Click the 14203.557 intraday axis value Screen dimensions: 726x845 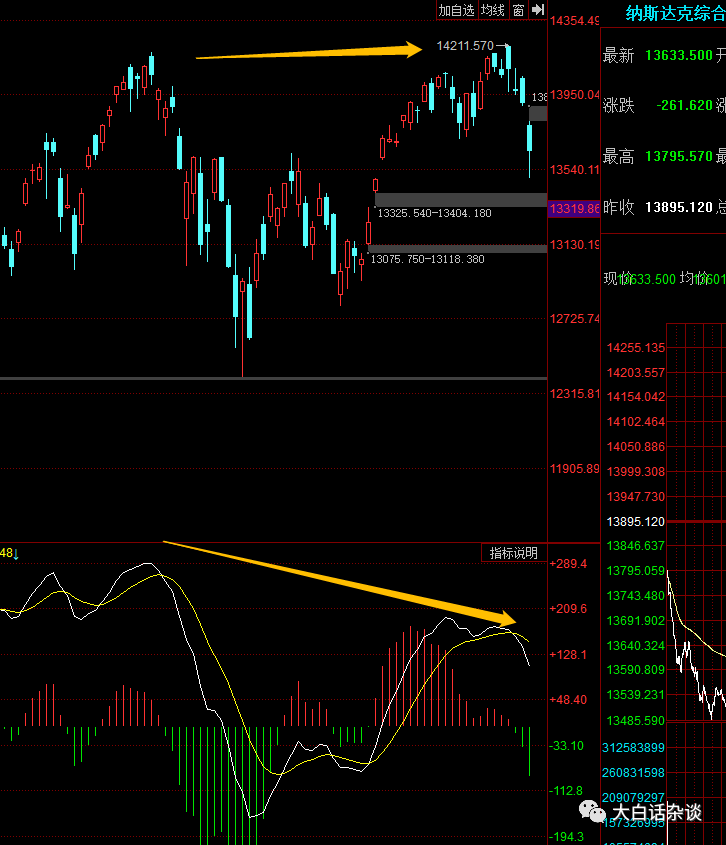click(636, 373)
